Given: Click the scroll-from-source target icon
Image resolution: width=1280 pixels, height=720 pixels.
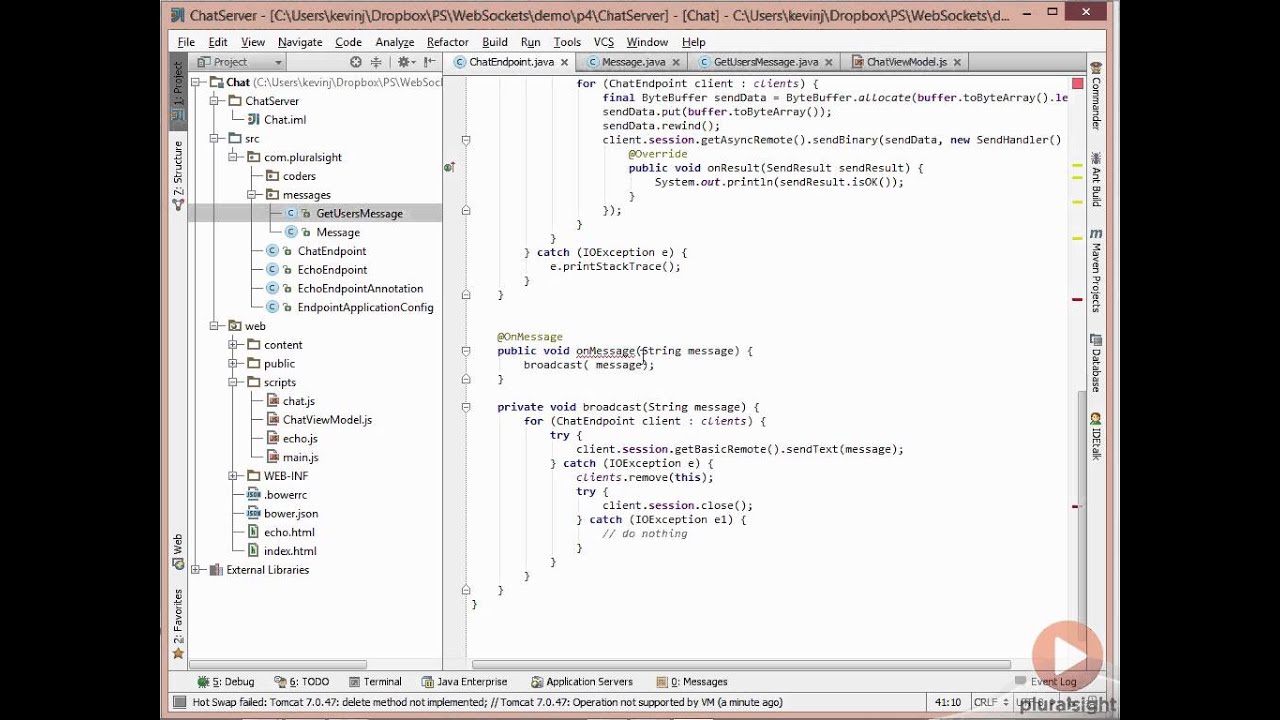Looking at the screenshot, I should click(x=355, y=62).
